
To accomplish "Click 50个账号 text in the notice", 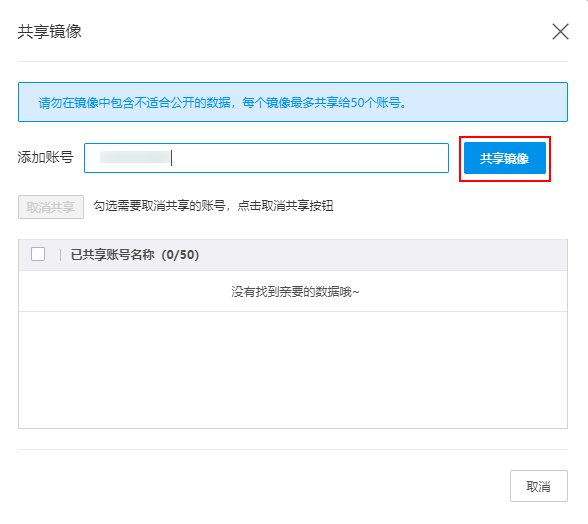I will tap(375, 102).
